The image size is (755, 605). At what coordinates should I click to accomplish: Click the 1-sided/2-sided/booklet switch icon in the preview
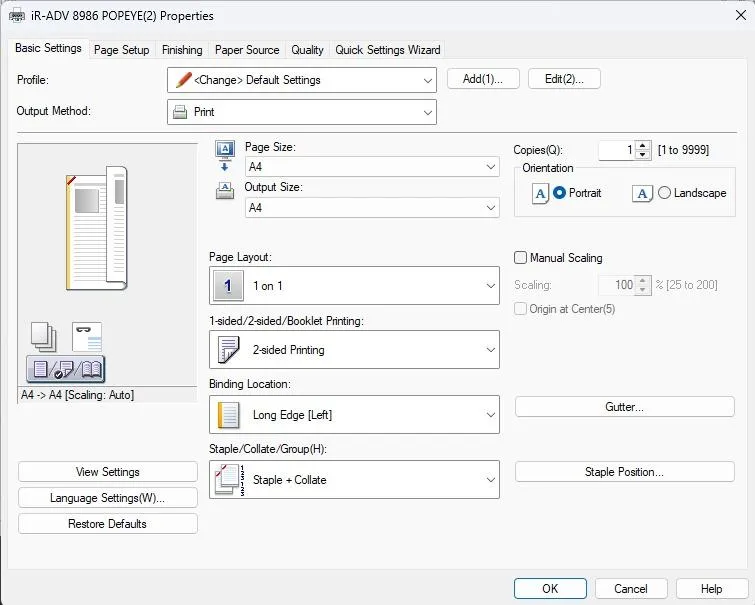click(65, 369)
